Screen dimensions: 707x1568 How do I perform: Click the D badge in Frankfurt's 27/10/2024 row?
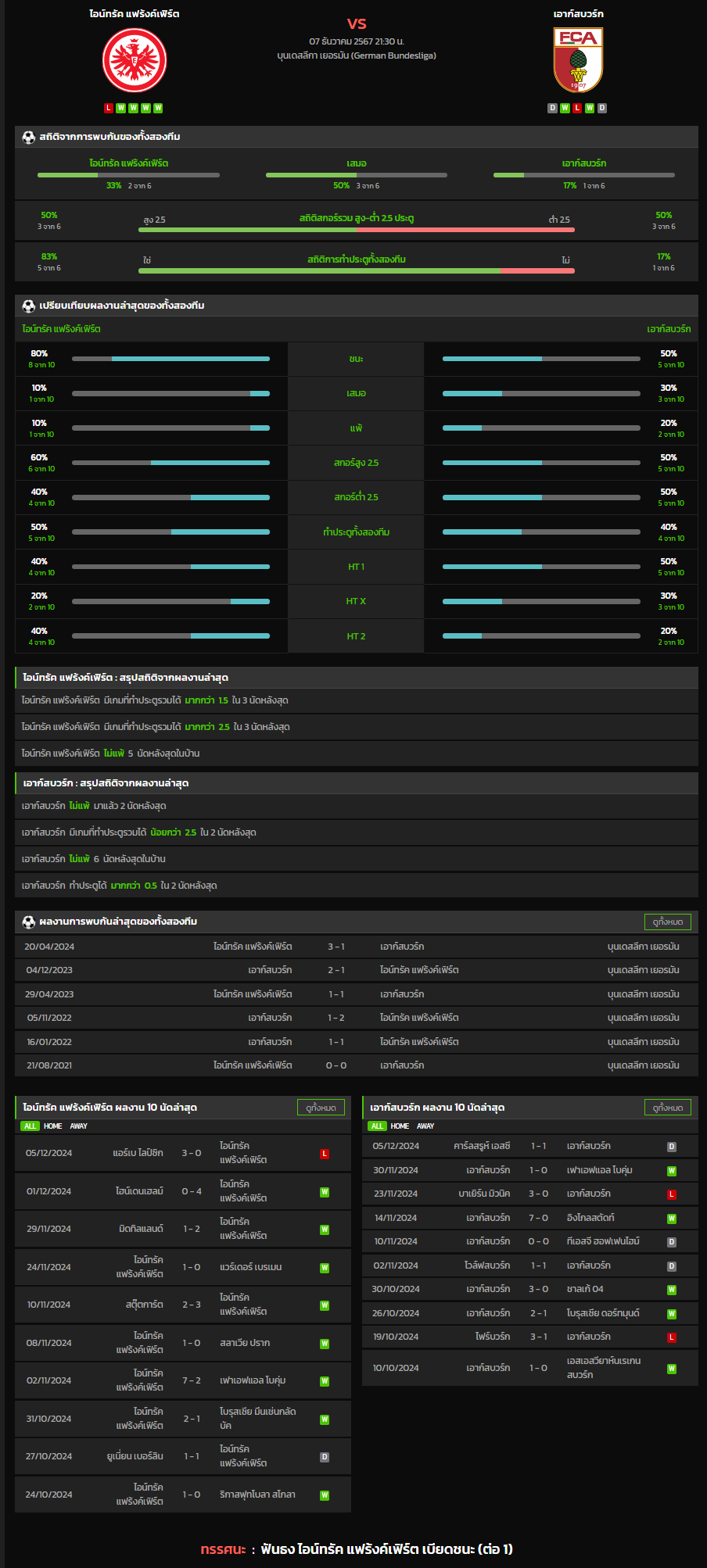[x=325, y=1457]
